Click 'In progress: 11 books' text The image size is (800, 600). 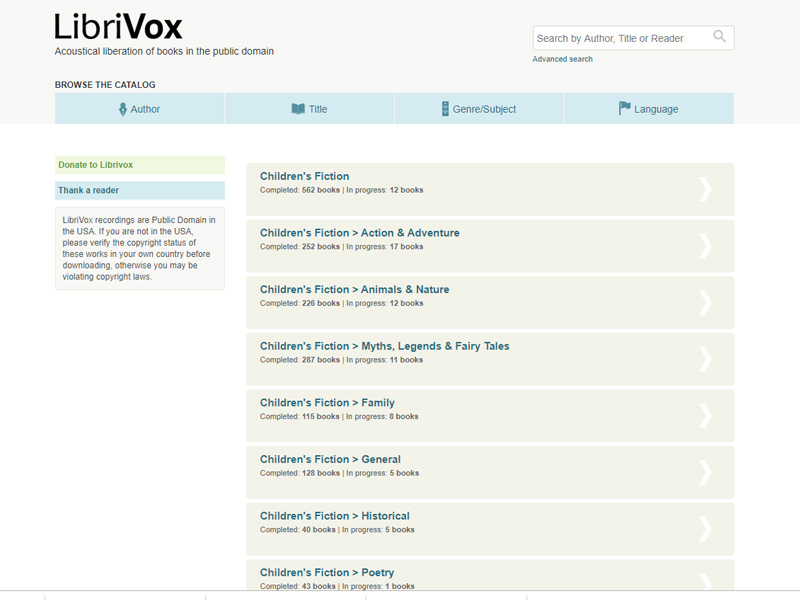[385, 360]
